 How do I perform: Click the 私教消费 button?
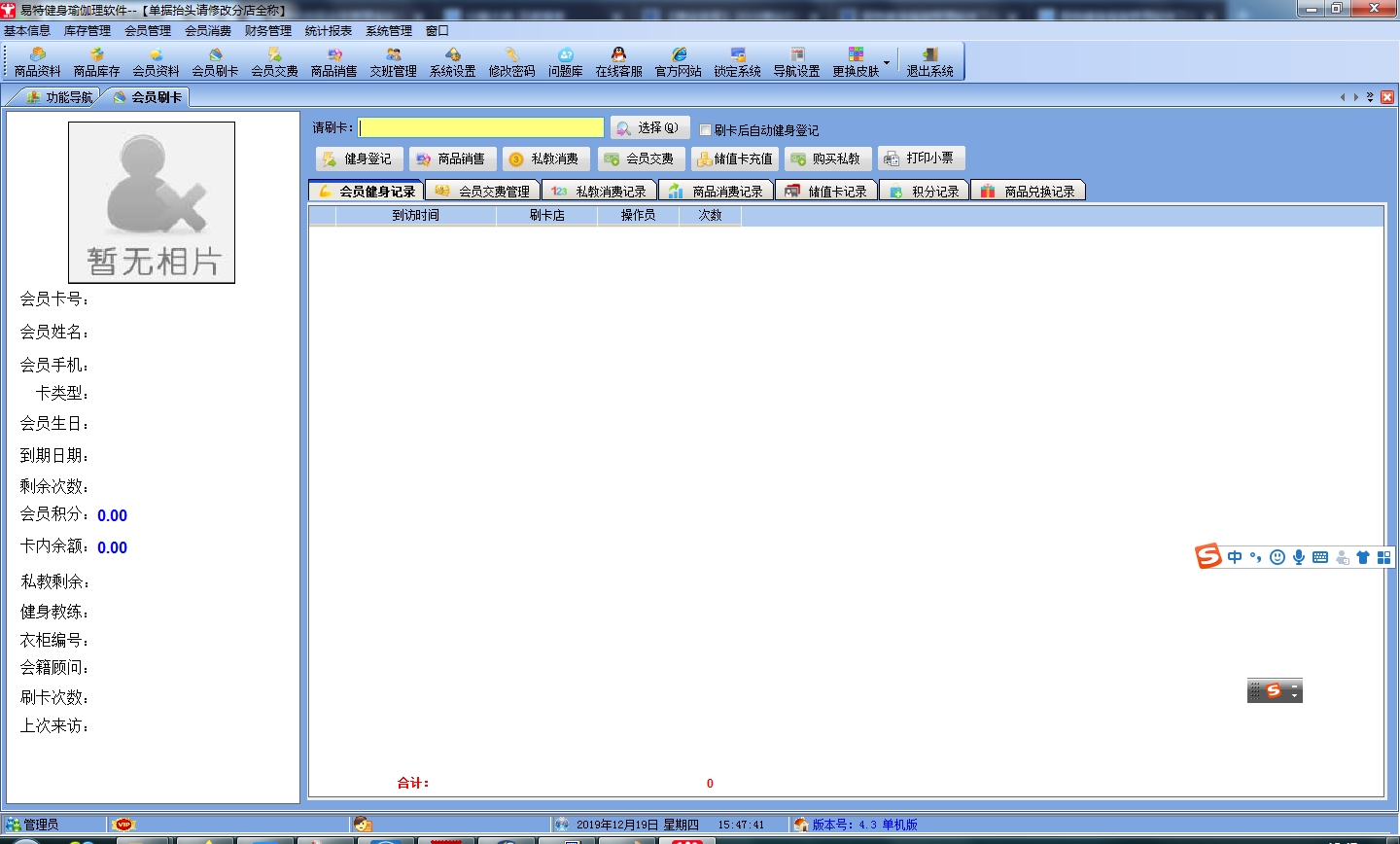[x=545, y=158]
